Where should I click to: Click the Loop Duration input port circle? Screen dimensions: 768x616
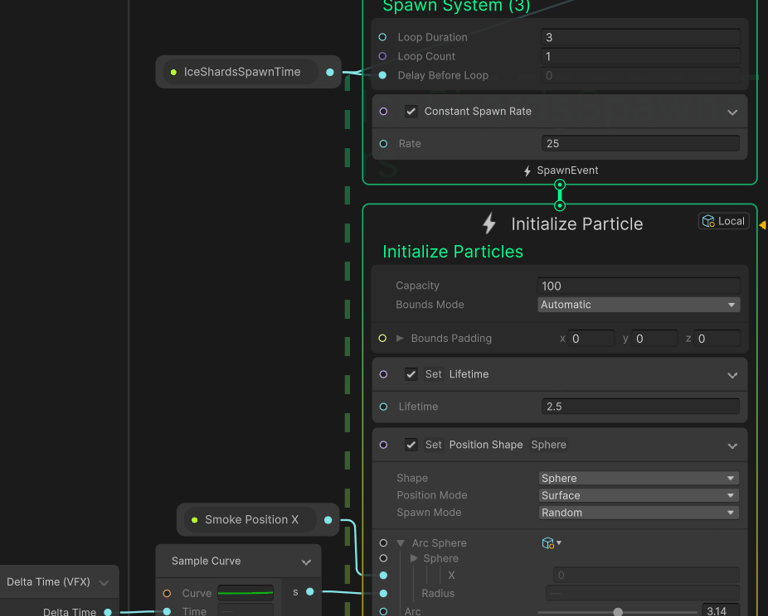click(383, 37)
